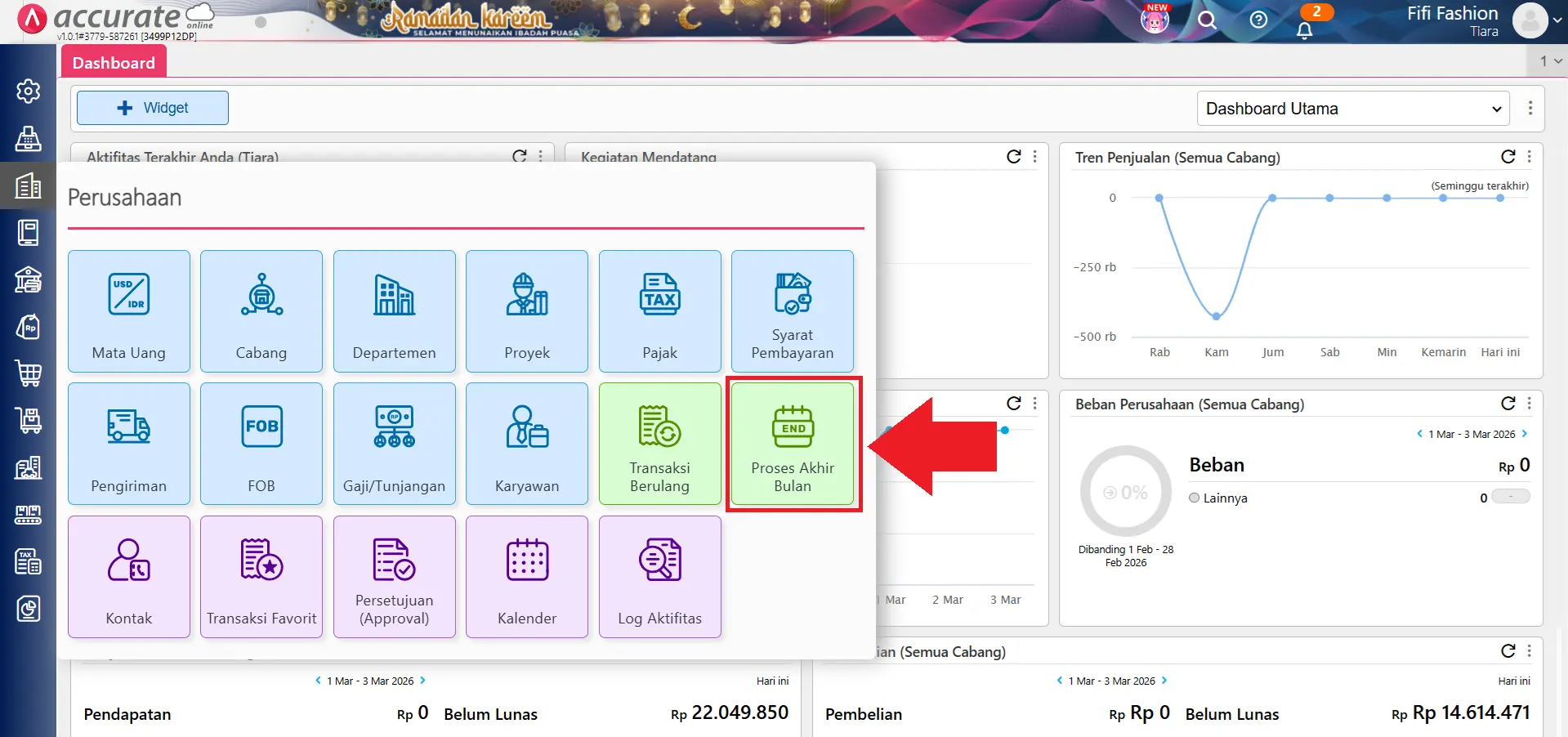Open the tab counter dropdown at right
This screenshot has width=1568, height=737.
(x=1549, y=60)
